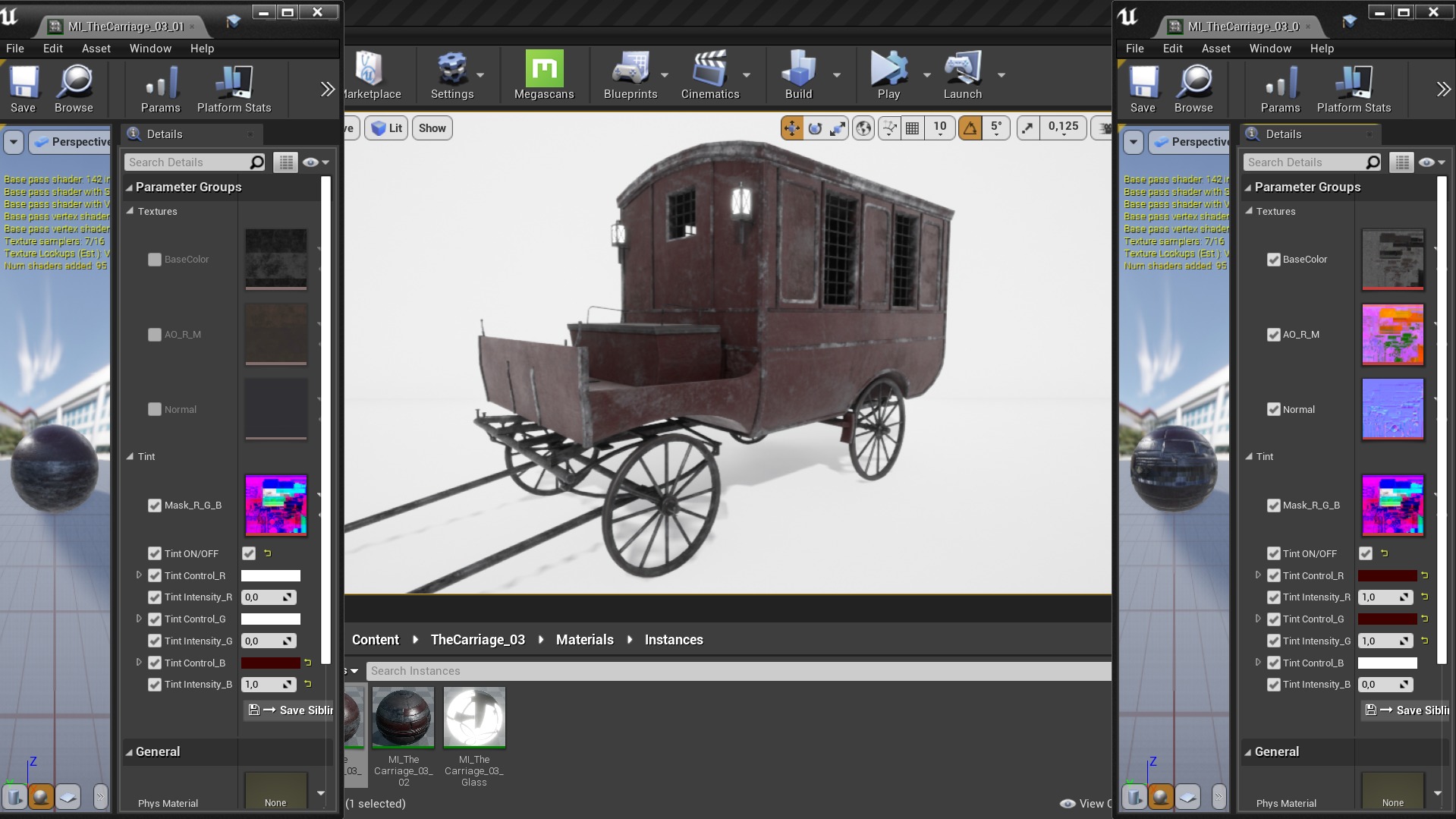This screenshot has height=819, width=1456.
Task: Open Platform Stats in right material window
Action: [x=1354, y=89]
